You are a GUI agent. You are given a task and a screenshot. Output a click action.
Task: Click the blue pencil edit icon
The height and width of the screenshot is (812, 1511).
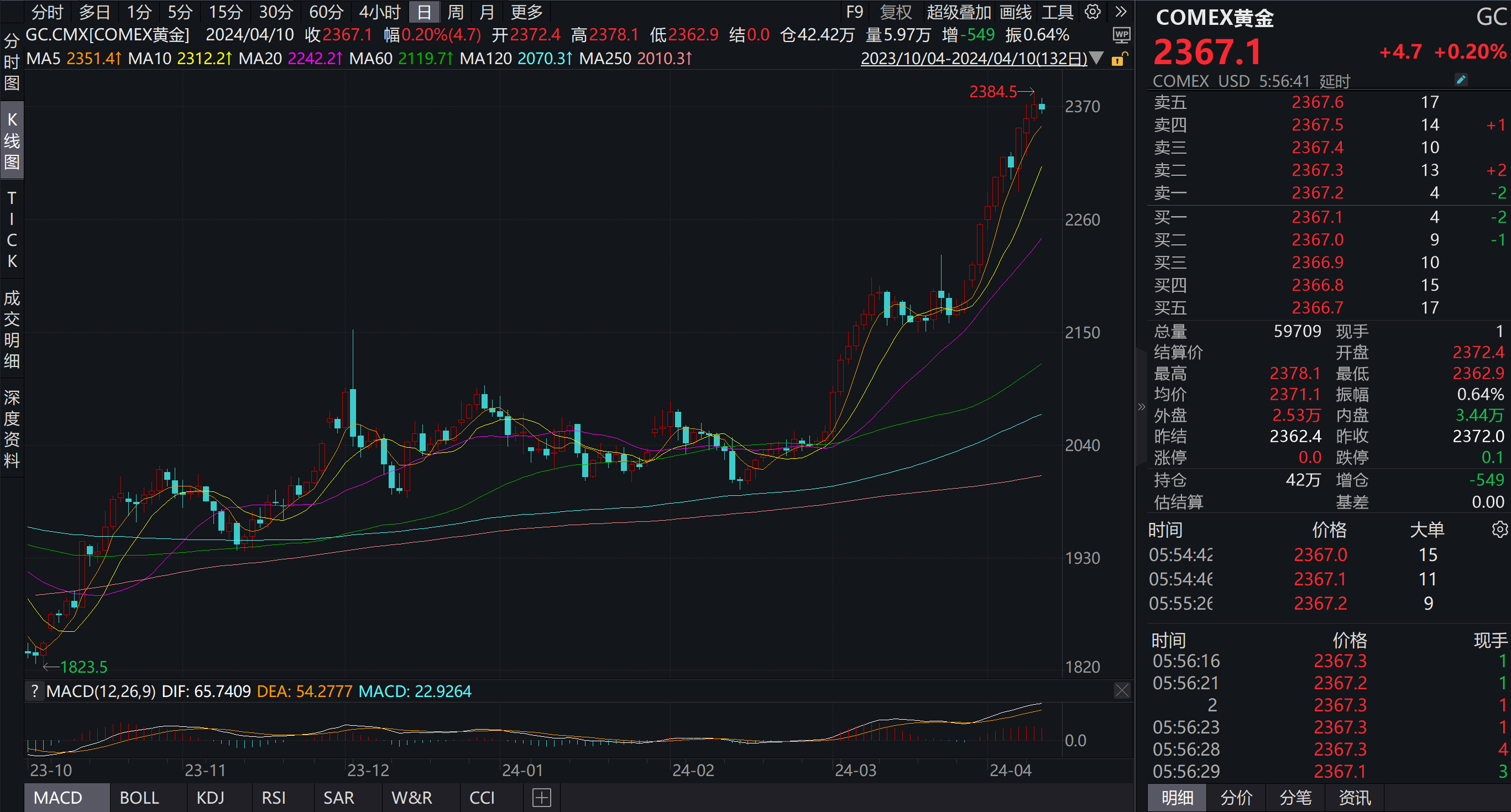(1461, 80)
